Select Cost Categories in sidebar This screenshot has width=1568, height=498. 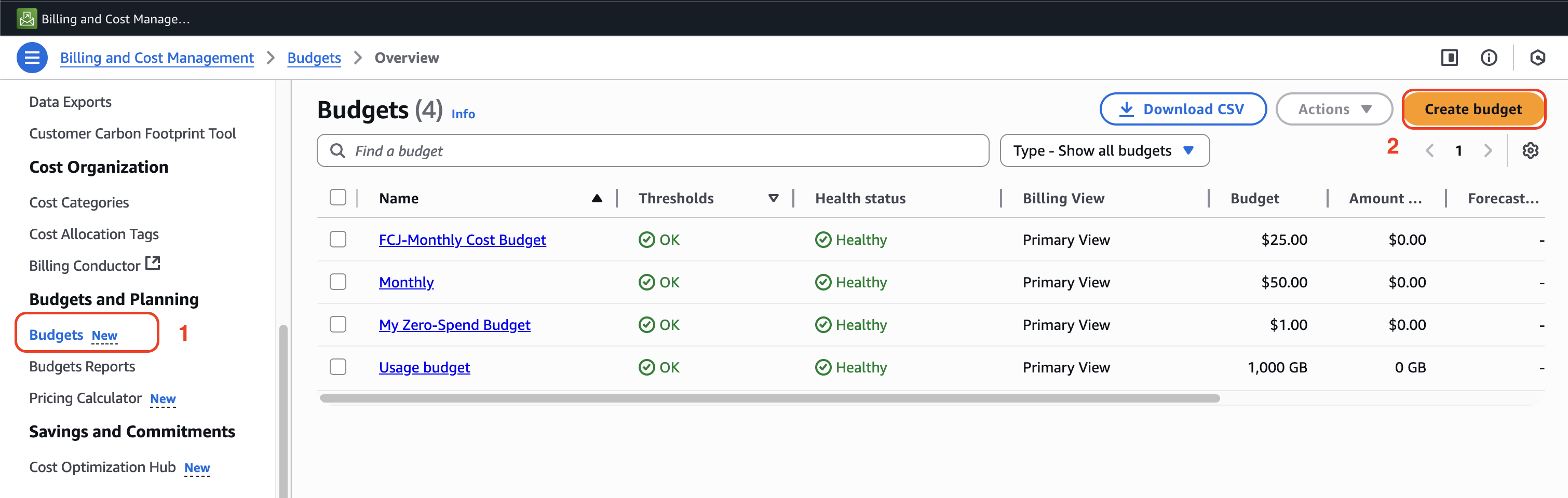(x=79, y=202)
